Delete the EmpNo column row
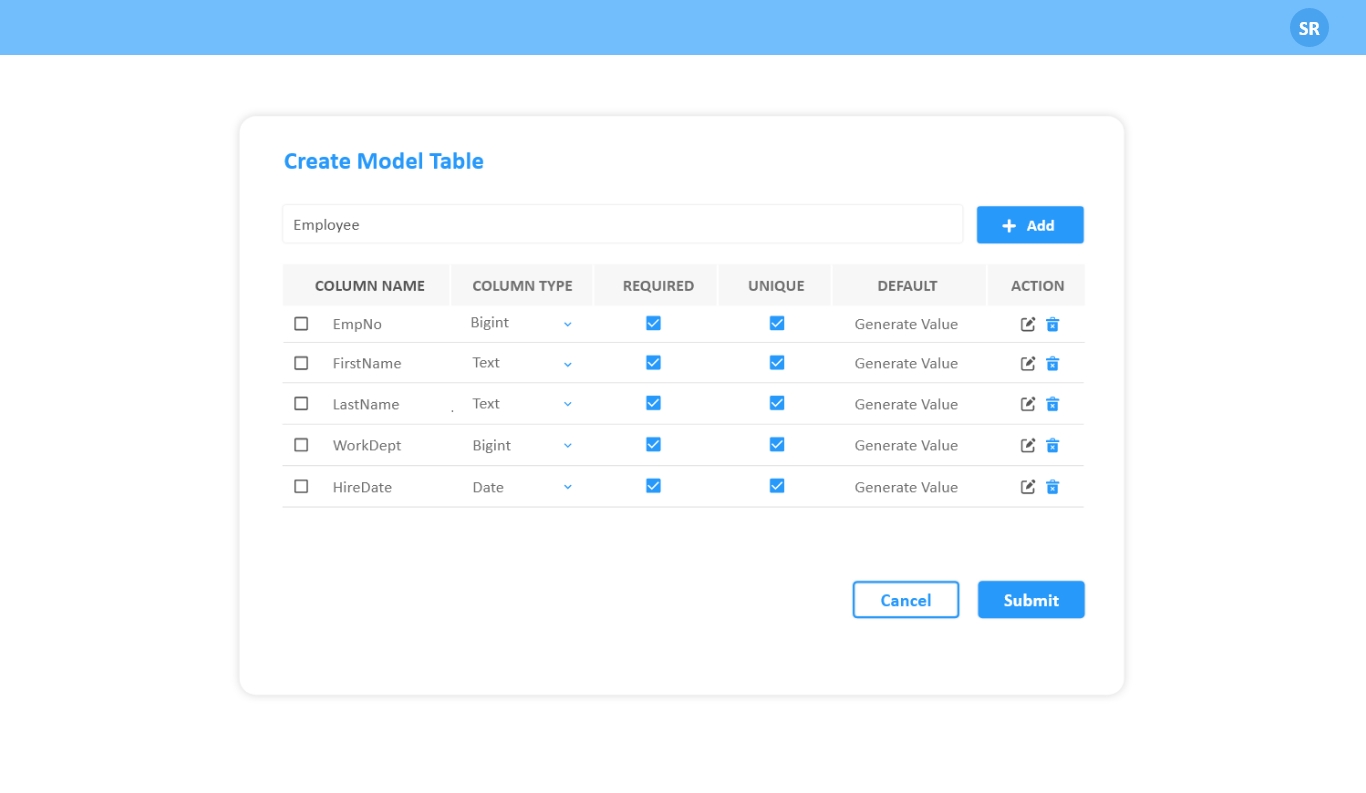Image resolution: width=1366 pixels, height=793 pixels. pyautogui.click(x=1052, y=324)
